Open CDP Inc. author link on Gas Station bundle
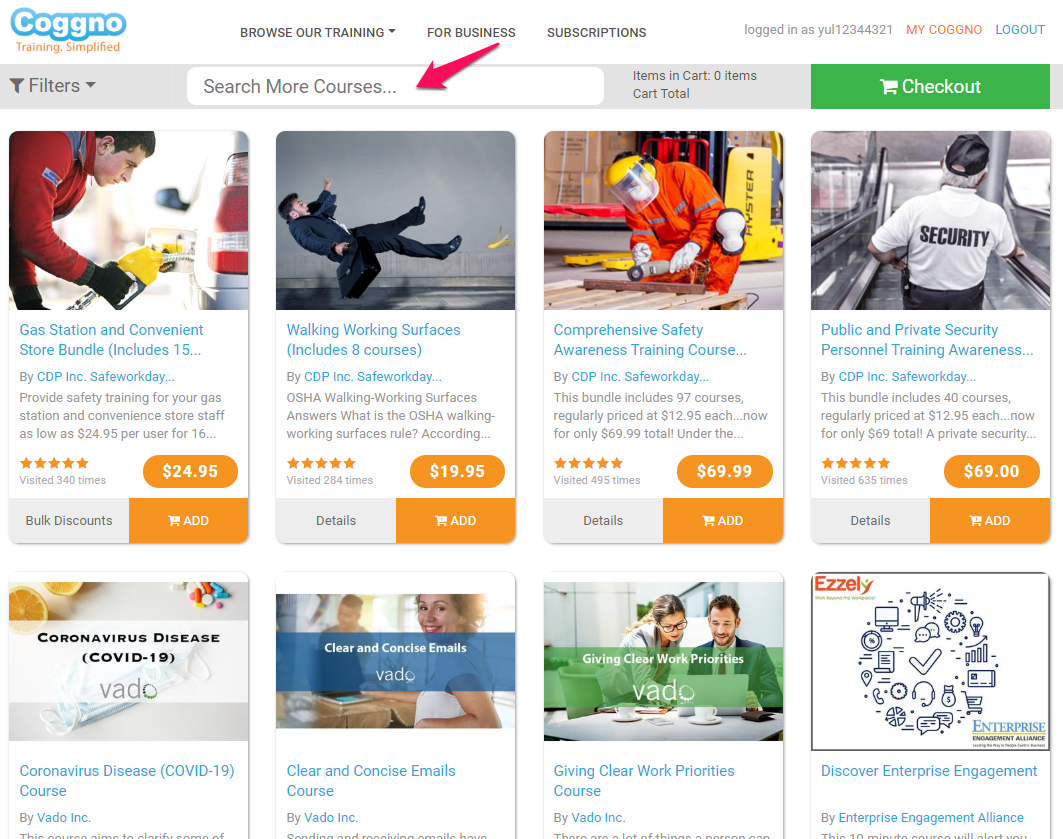This screenshot has width=1063, height=839. (106, 377)
